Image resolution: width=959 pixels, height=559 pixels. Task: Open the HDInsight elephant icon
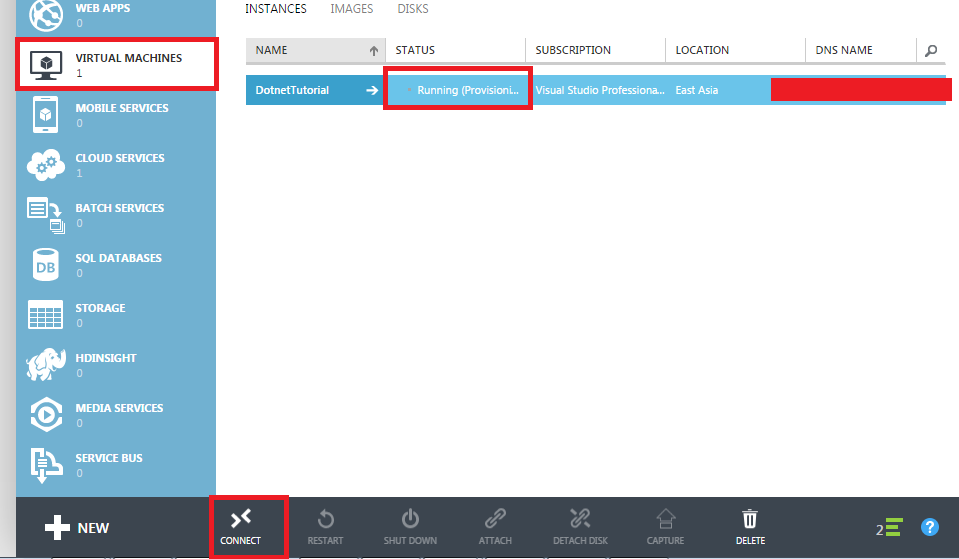pos(46,365)
